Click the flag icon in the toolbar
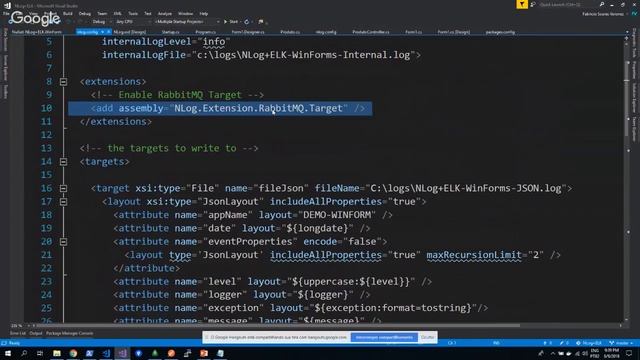The width and height of the screenshot is (640, 360). [x=261, y=22]
